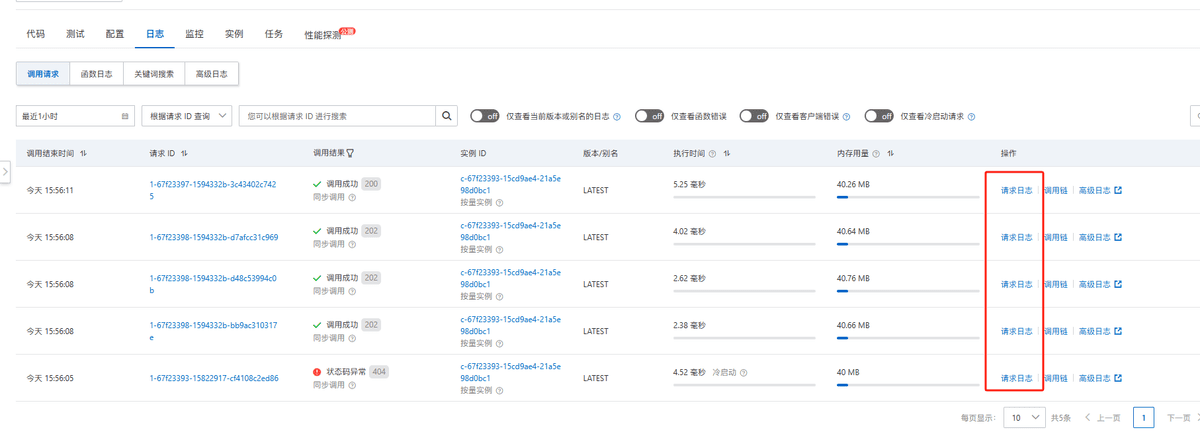Focus the request ID search input
This screenshot has width=1200, height=438.
(338, 116)
